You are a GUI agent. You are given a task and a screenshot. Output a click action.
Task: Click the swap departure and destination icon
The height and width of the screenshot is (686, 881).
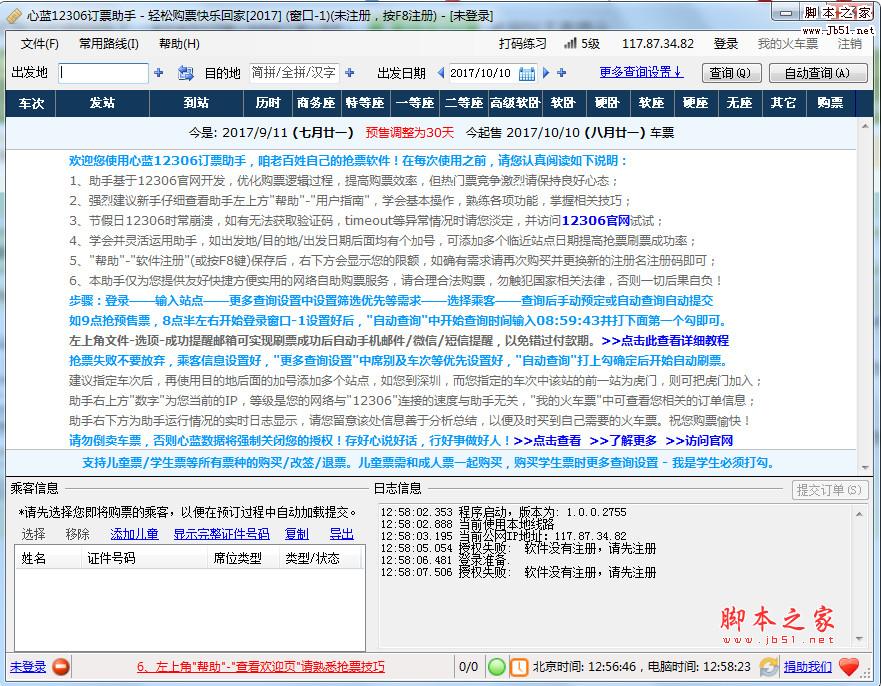pos(185,73)
